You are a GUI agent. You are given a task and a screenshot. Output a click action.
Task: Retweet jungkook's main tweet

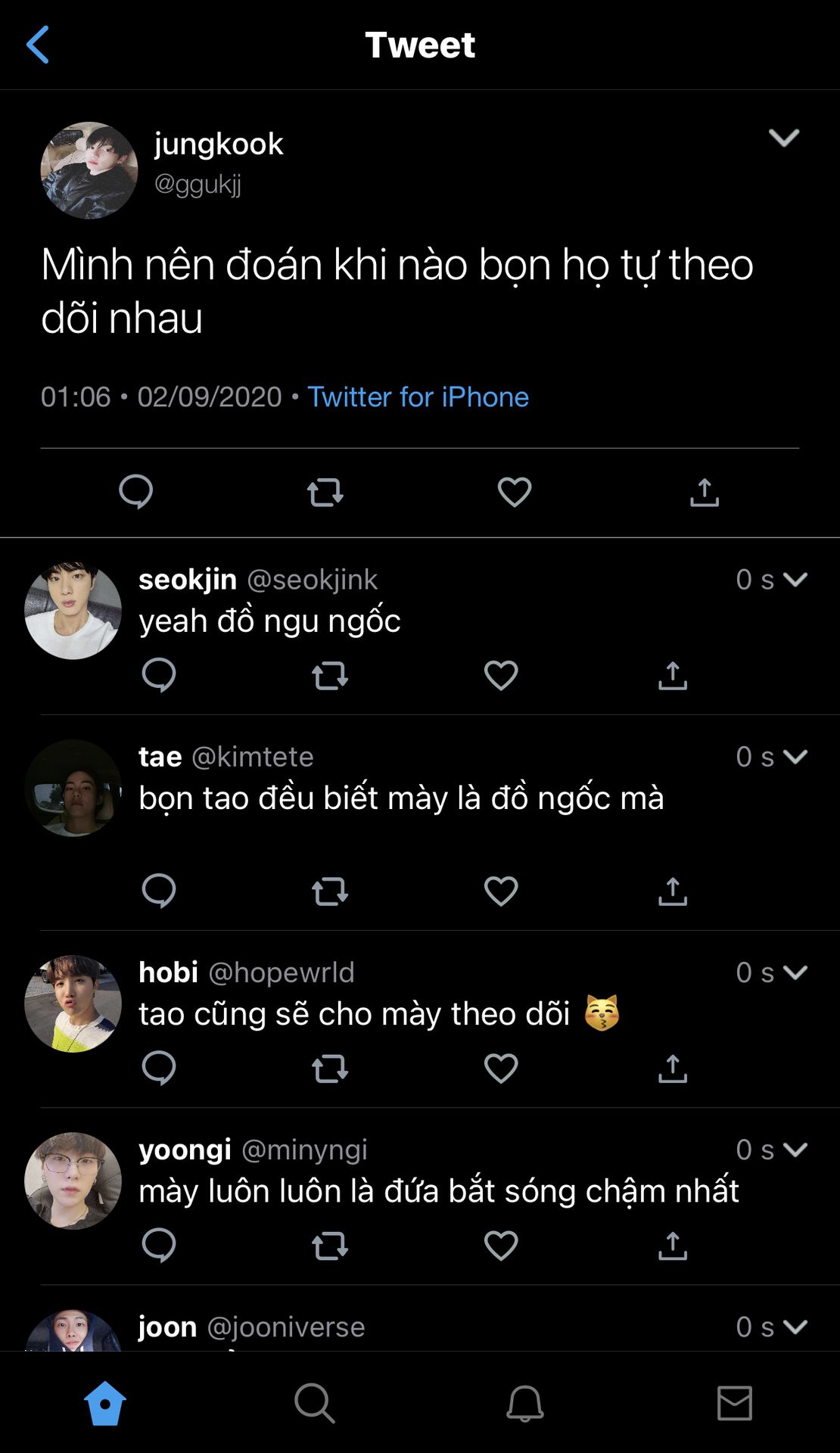pyautogui.click(x=325, y=492)
